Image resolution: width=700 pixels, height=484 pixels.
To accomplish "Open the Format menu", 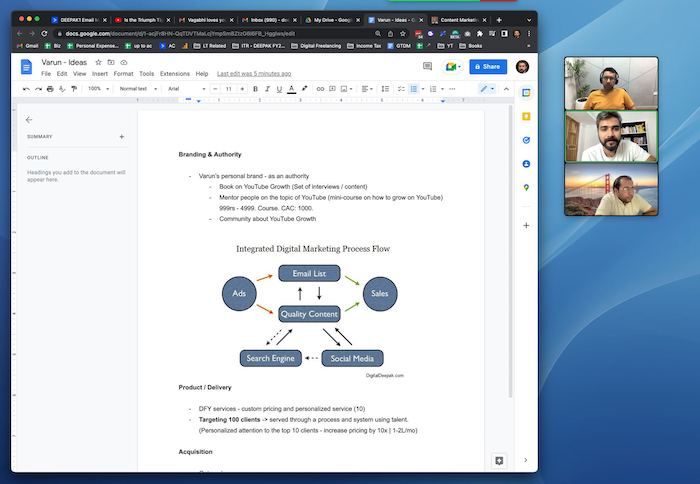I will tap(123, 74).
